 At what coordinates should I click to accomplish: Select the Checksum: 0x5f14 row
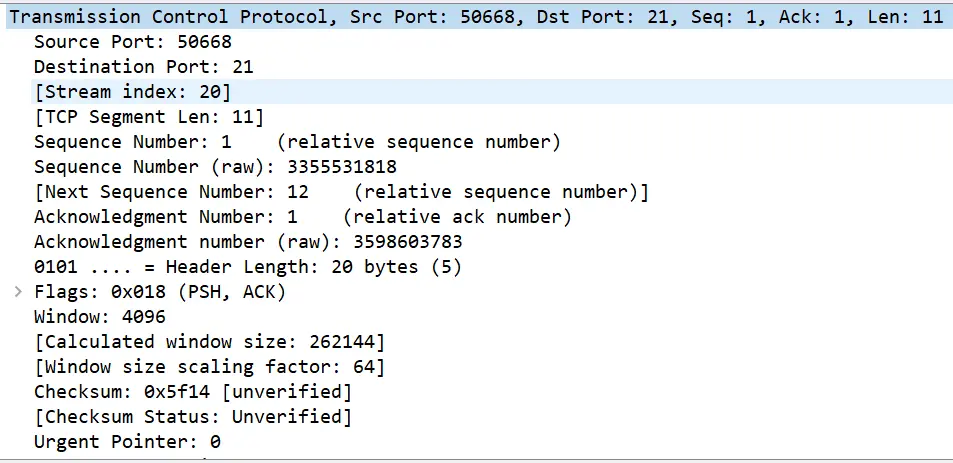click(x=193, y=392)
